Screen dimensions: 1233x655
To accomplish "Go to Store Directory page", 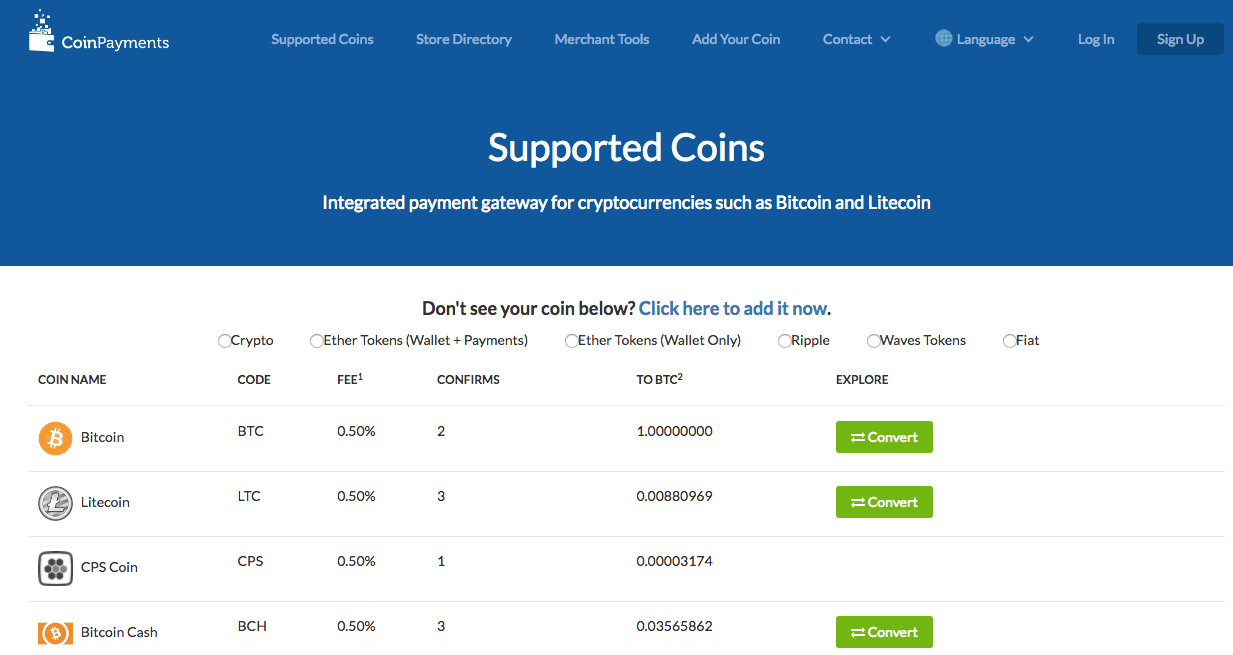I will [x=464, y=39].
